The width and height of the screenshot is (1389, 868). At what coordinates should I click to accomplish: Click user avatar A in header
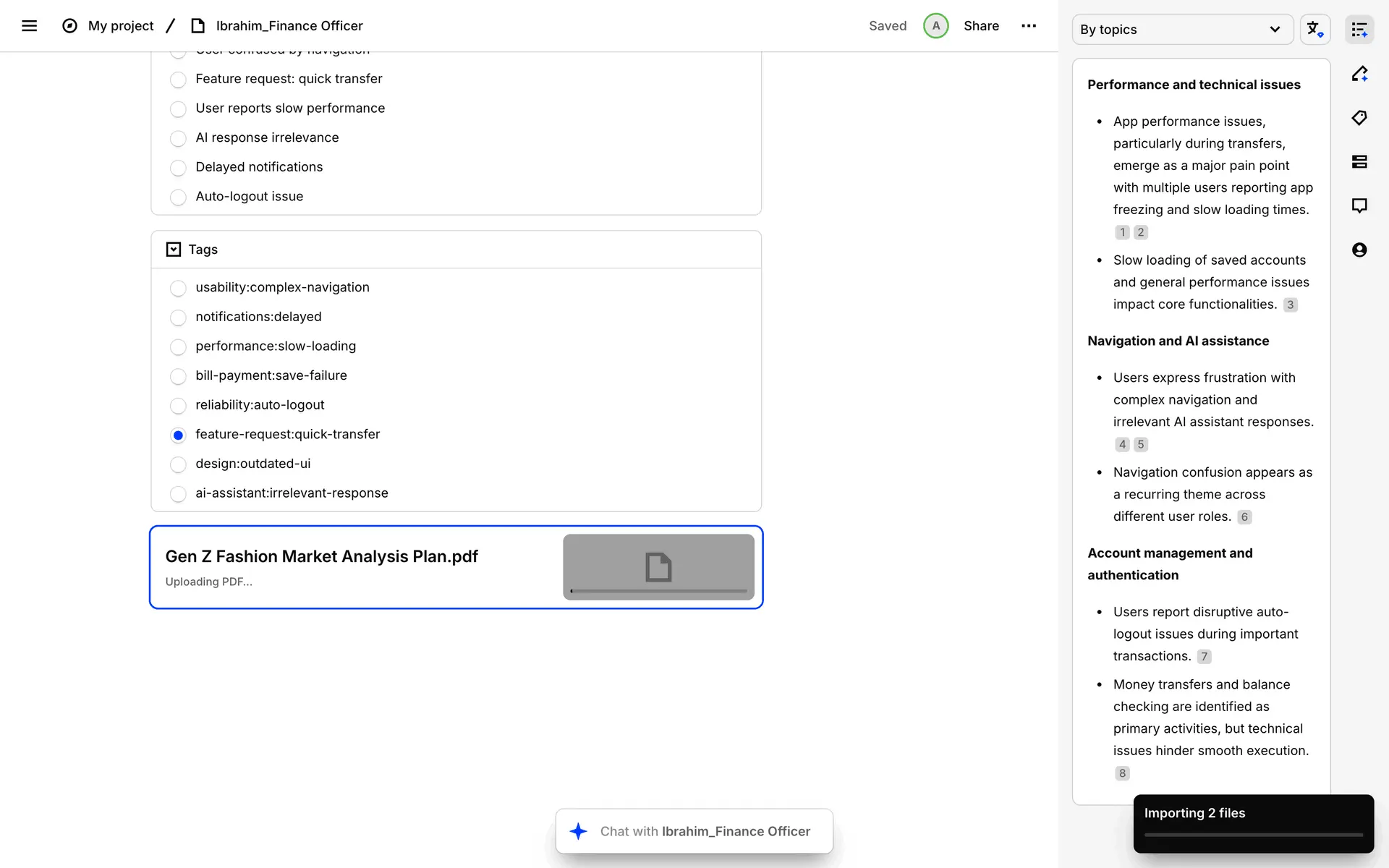[935, 26]
